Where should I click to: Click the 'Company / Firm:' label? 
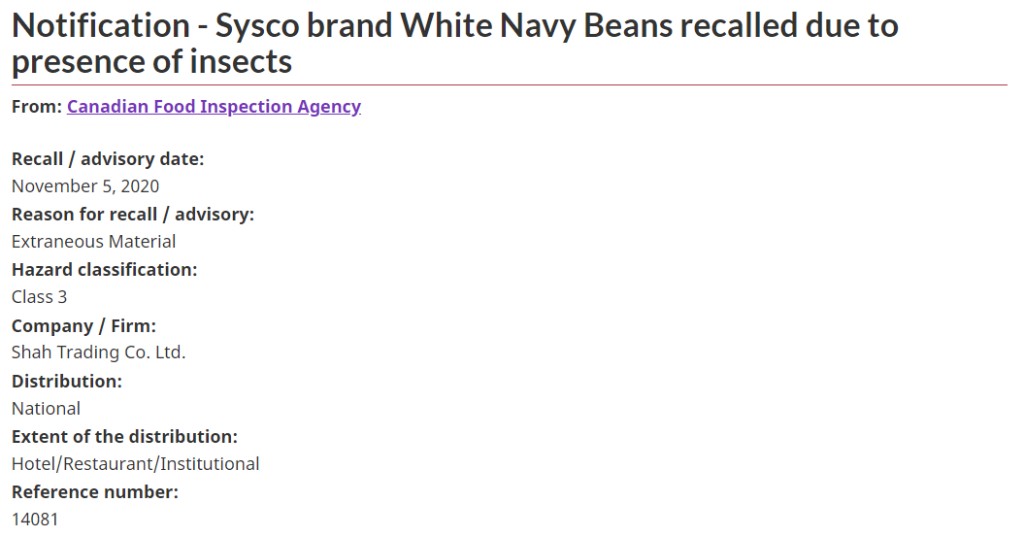84,326
